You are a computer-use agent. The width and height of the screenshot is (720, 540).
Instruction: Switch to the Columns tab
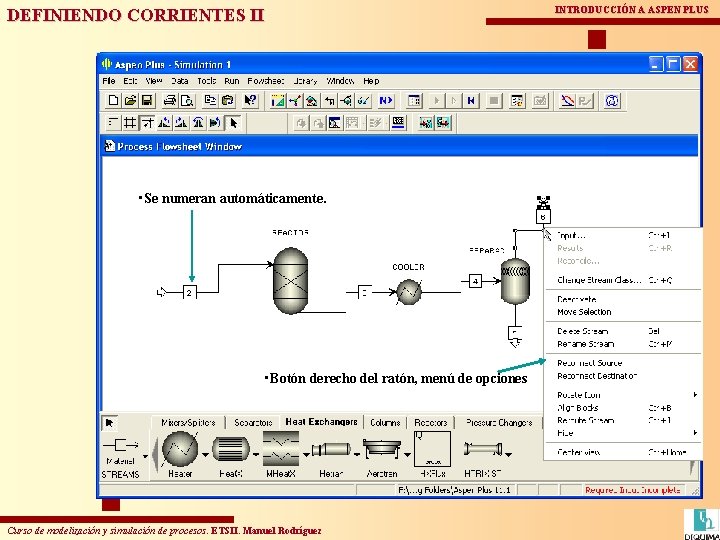385,423
